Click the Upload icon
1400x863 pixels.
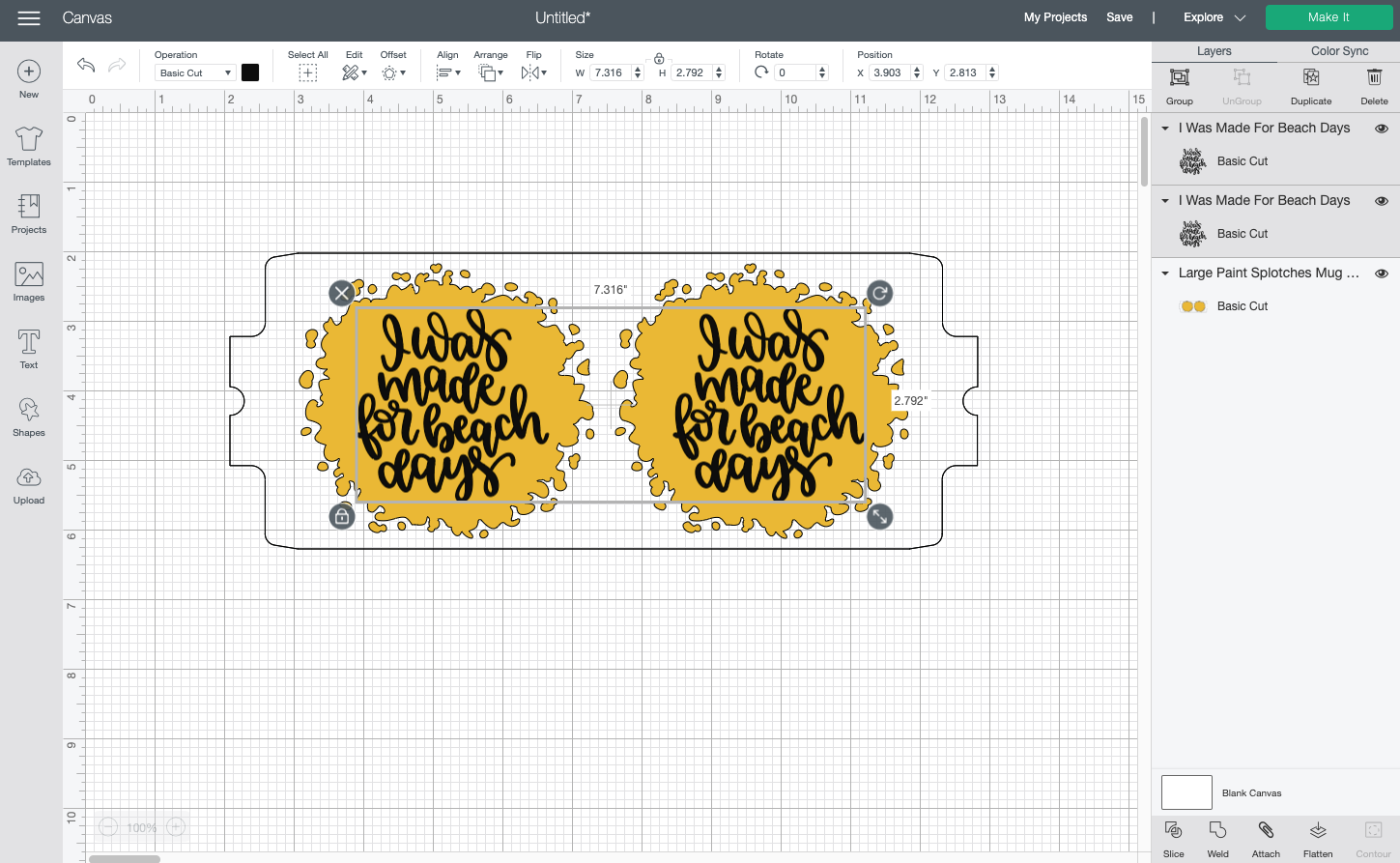(x=29, y=477)
